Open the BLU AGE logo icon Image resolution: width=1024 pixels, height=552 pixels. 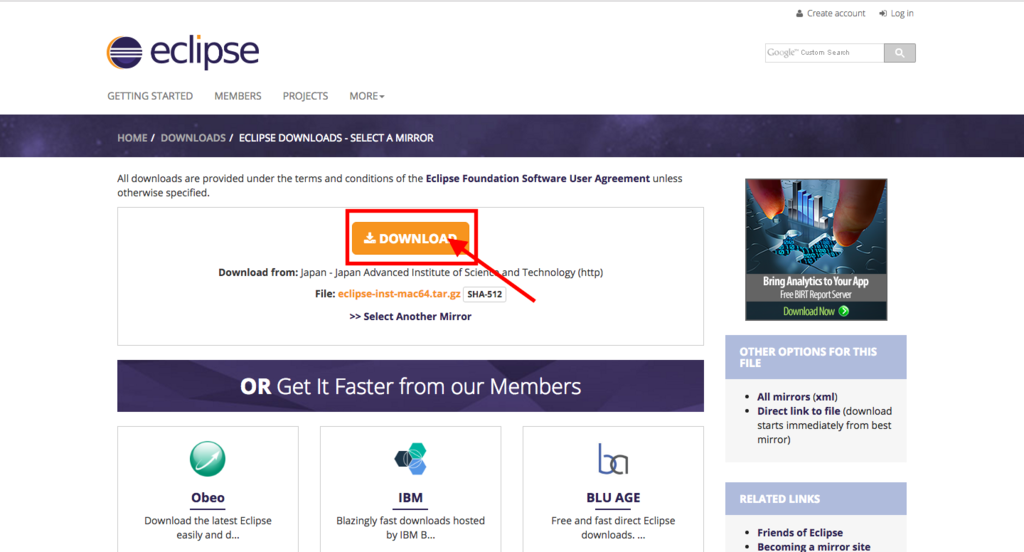(x=613, y=459)
